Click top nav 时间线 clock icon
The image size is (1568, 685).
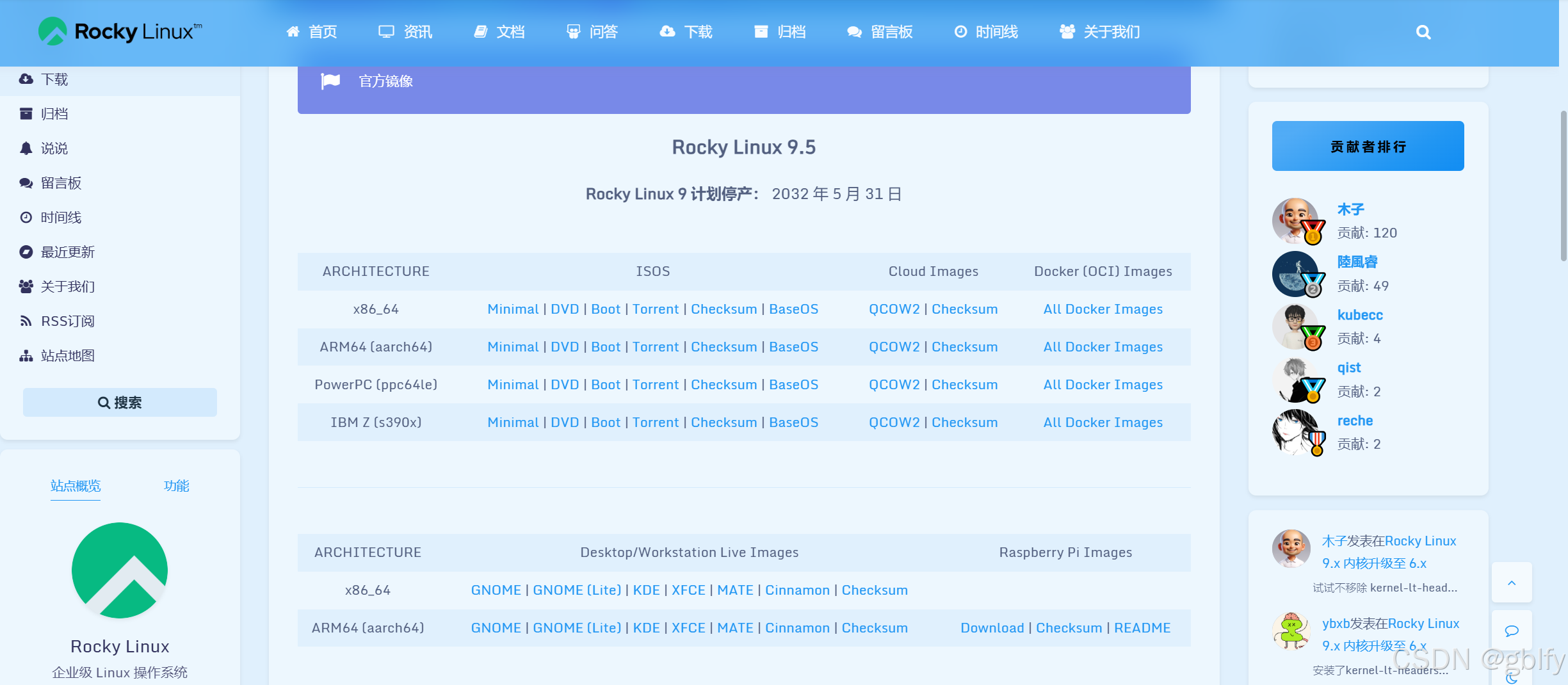[x=960, y=31]
